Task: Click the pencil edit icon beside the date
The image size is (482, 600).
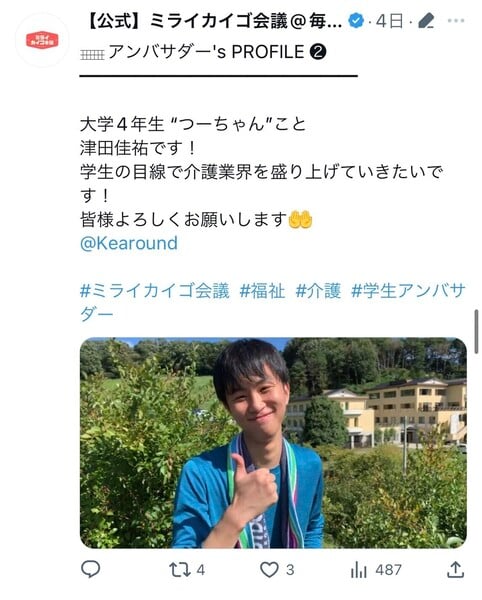Action: tap(426, 21)
